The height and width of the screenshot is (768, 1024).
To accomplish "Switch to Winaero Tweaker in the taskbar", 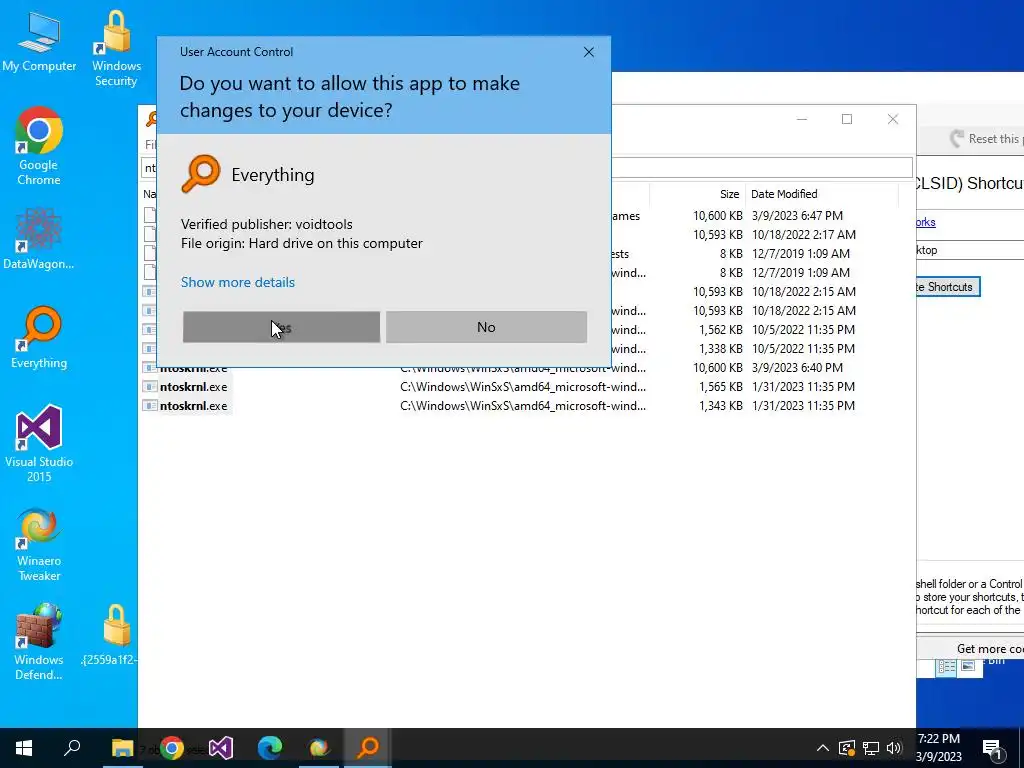I will point(319,748).
